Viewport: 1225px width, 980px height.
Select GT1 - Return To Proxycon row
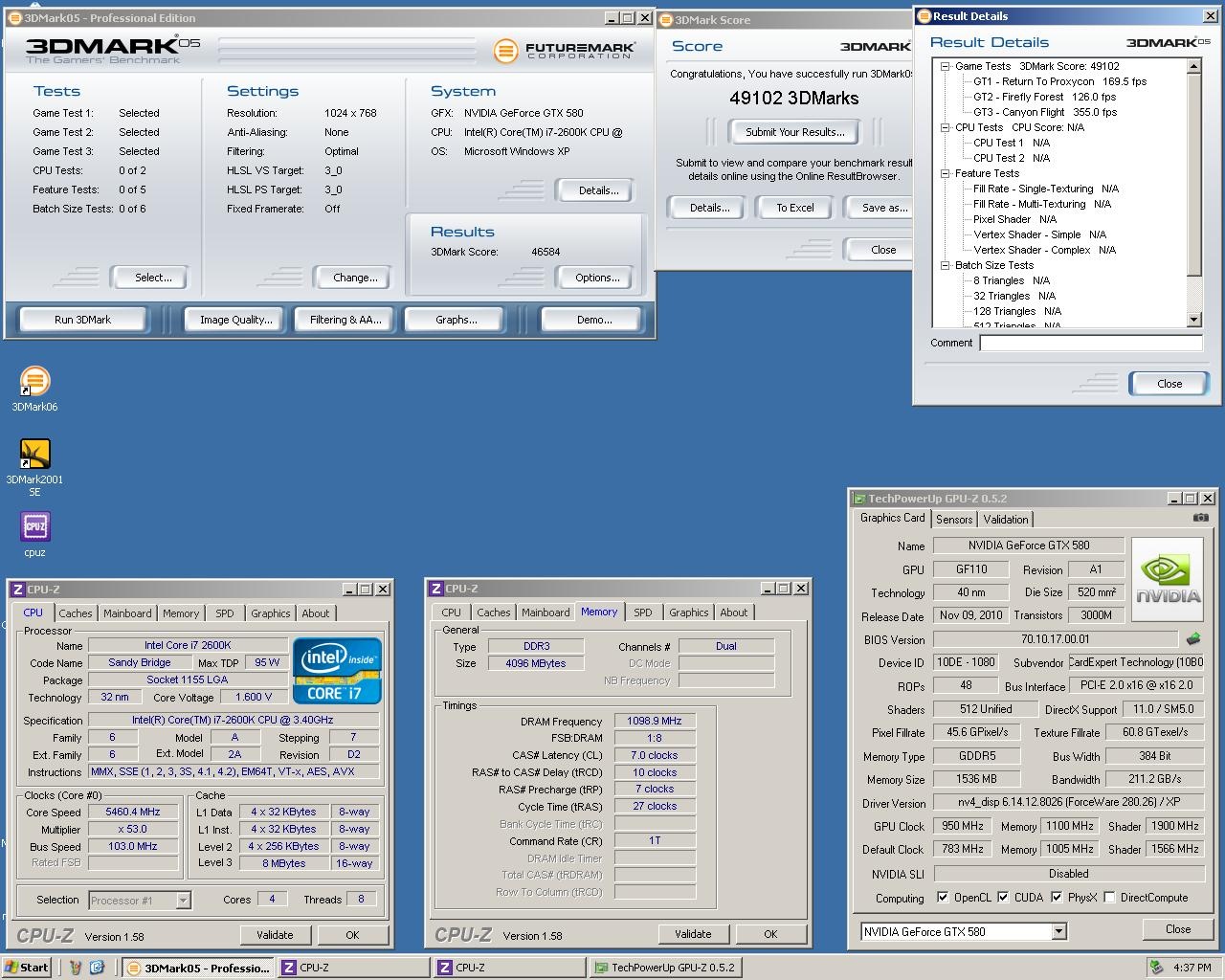tap(1059, 81)
